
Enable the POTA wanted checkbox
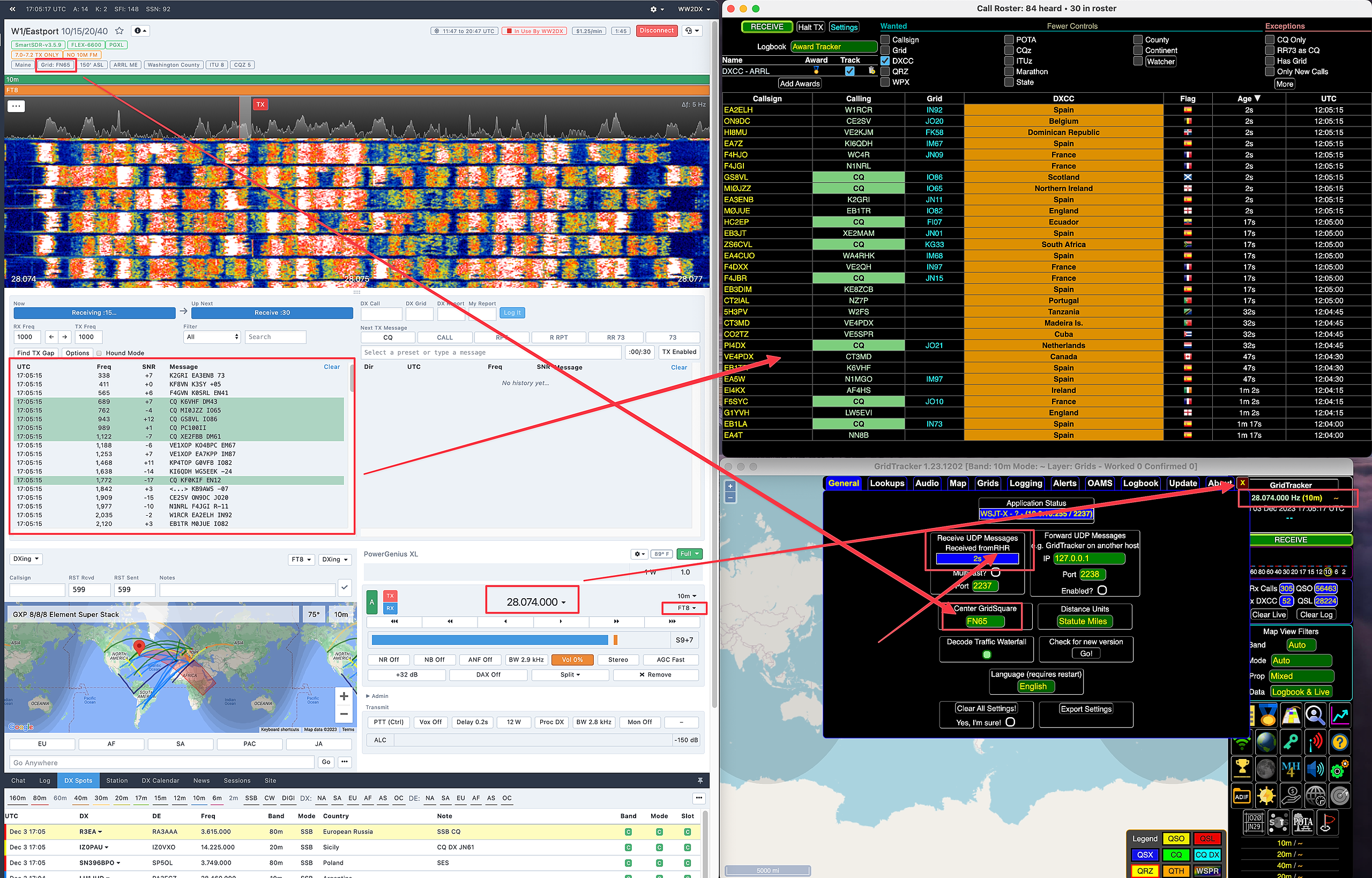point(1009,40)
